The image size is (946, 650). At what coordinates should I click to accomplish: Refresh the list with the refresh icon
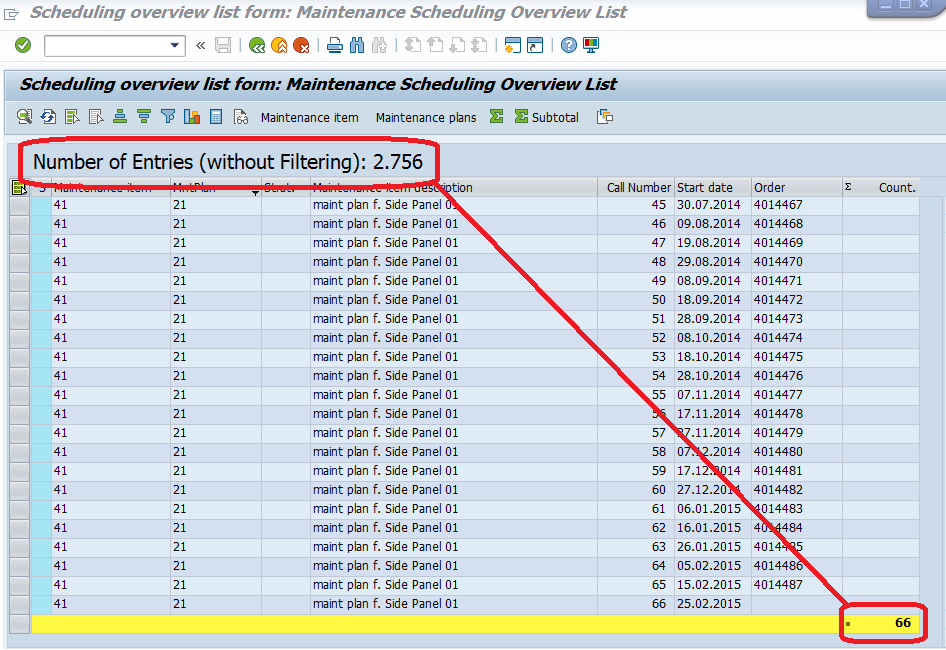point(48,117)
